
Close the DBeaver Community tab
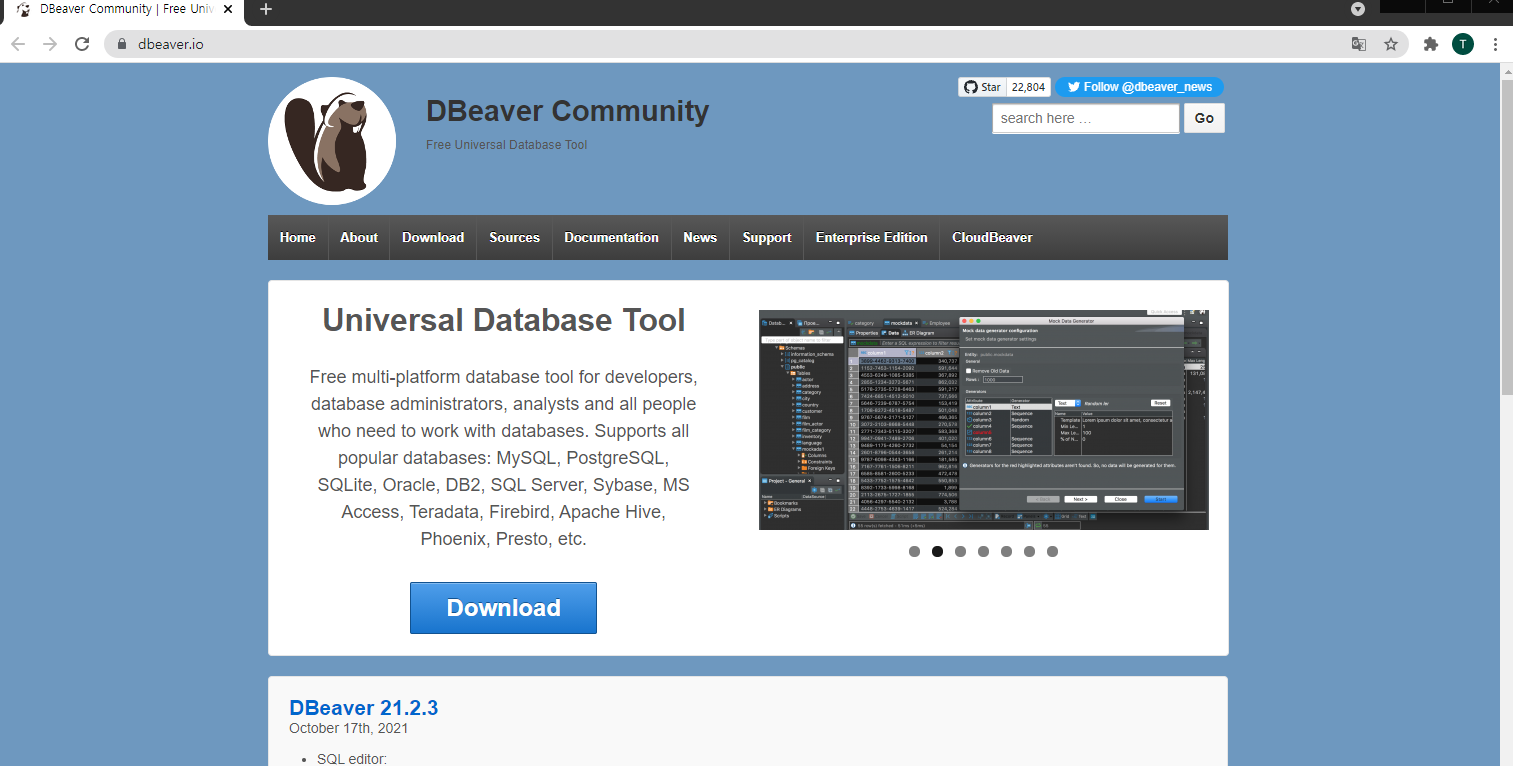pos(229,9)
